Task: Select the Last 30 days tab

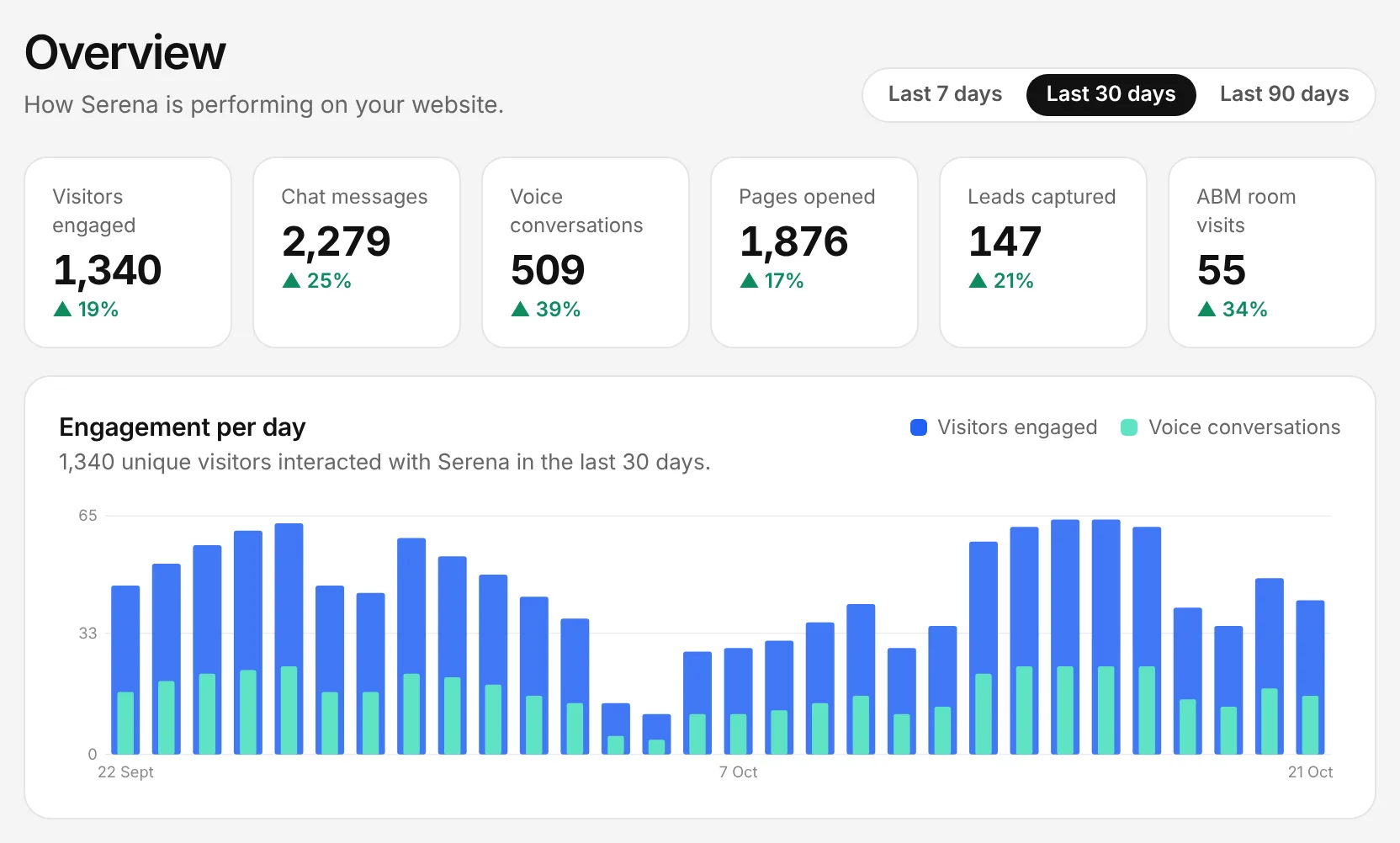Action: (x=1111, y=94)
